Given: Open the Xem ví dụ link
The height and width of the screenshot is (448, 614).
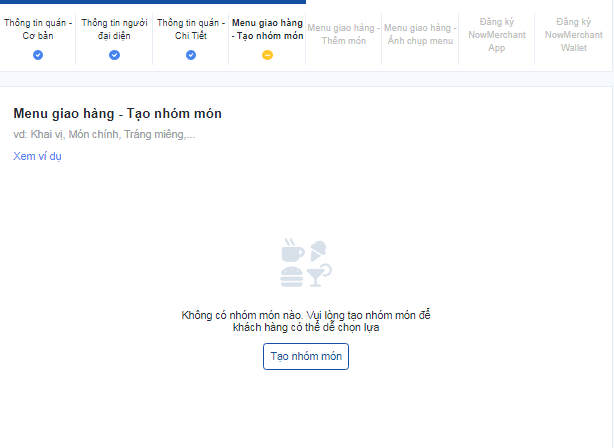Looking at the screenshot, I should coord(37,156).
